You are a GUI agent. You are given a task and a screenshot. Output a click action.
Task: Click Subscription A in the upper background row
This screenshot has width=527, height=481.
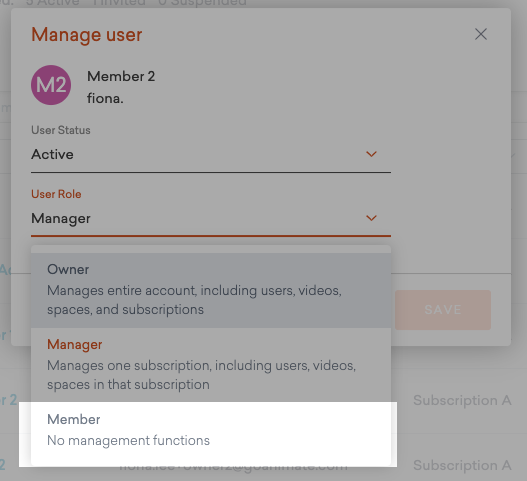(x=462, y=400)
